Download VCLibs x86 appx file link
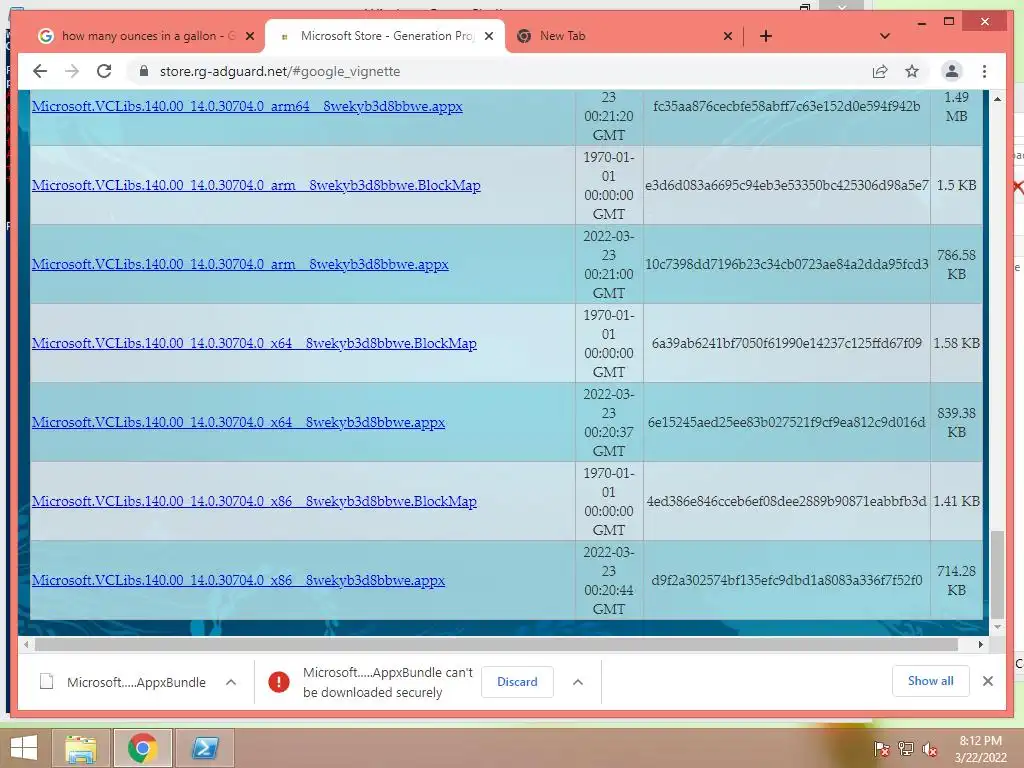This screenshot has height=768, width=1024. tap(238, 581)
